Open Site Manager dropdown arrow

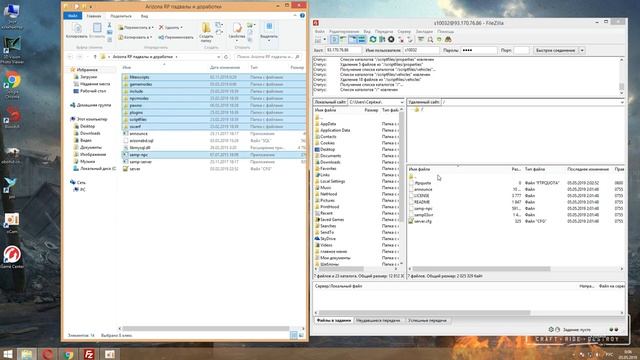(x=325, y=40)
